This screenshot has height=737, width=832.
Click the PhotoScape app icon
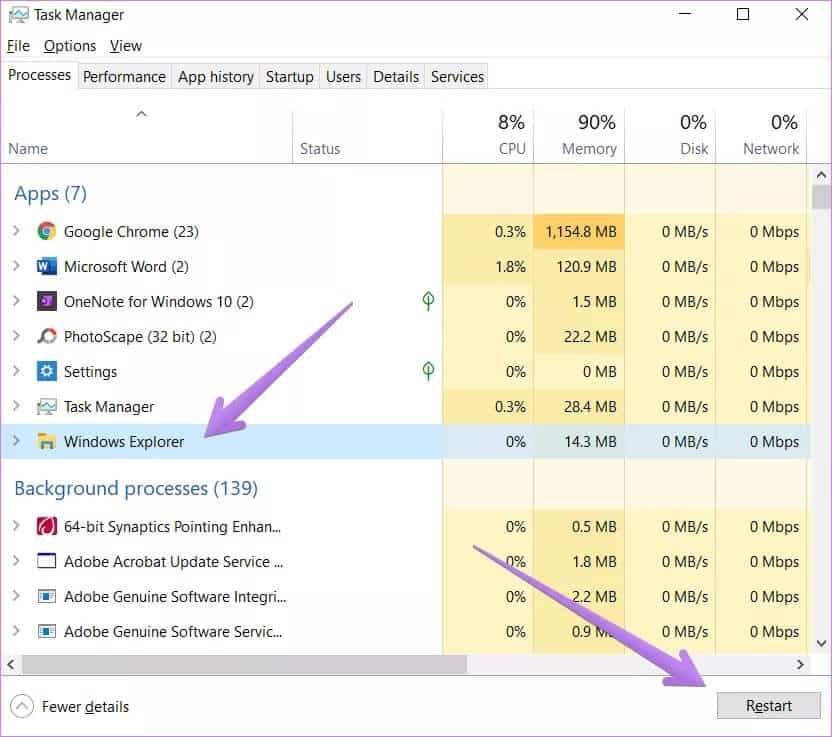click(x=46, y=336)
